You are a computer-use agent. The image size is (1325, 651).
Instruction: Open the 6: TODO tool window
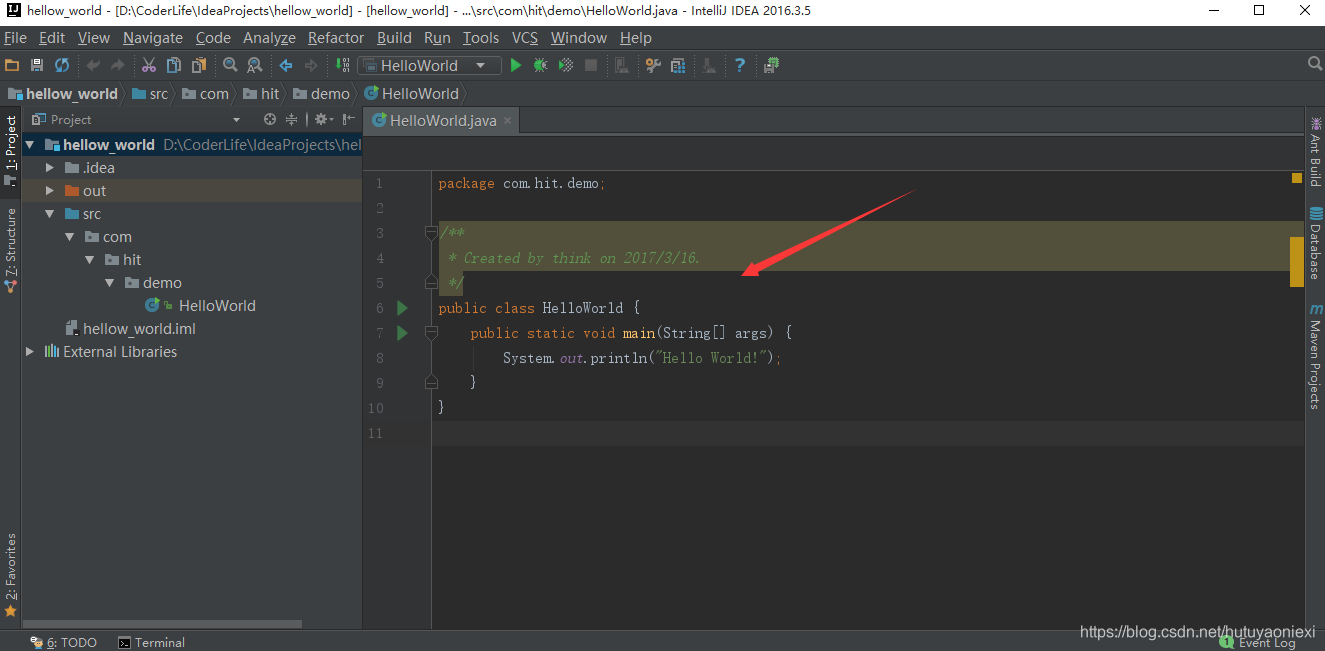point(63,642)
